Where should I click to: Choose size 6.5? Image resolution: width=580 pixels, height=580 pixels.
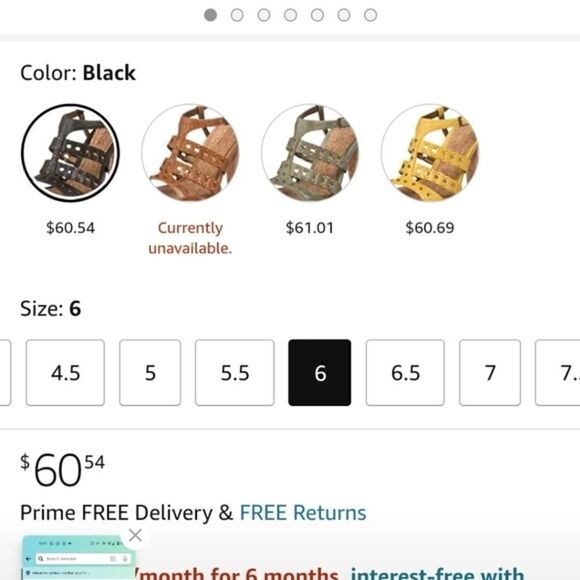pos(405,372)
